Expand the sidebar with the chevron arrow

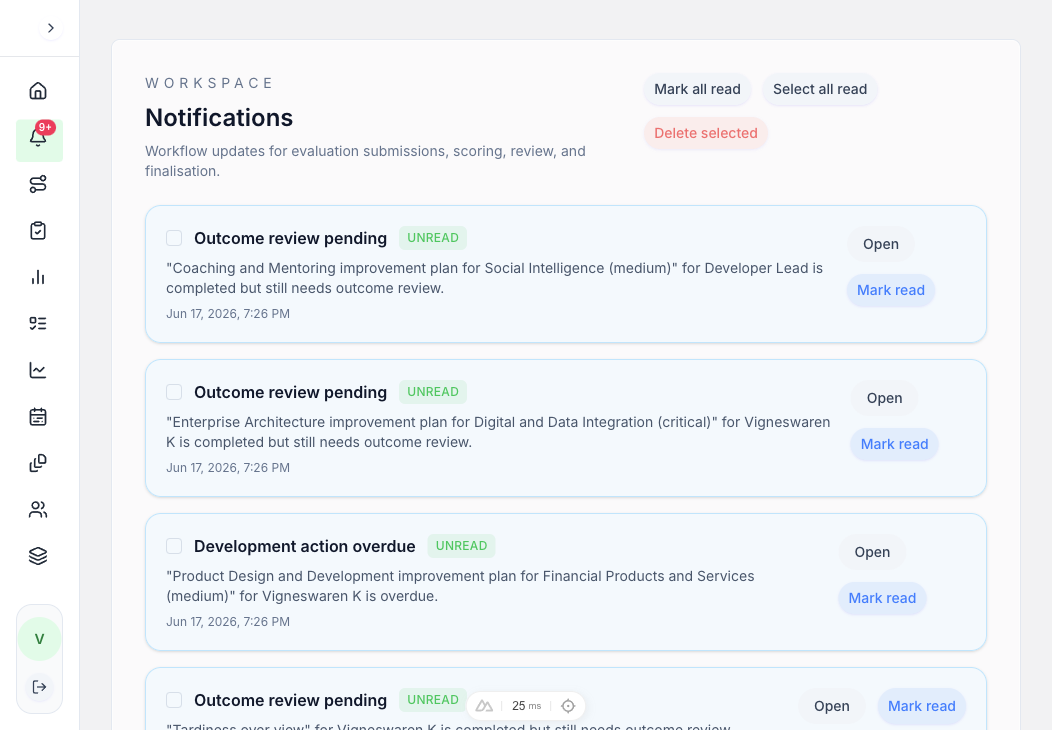50,28
